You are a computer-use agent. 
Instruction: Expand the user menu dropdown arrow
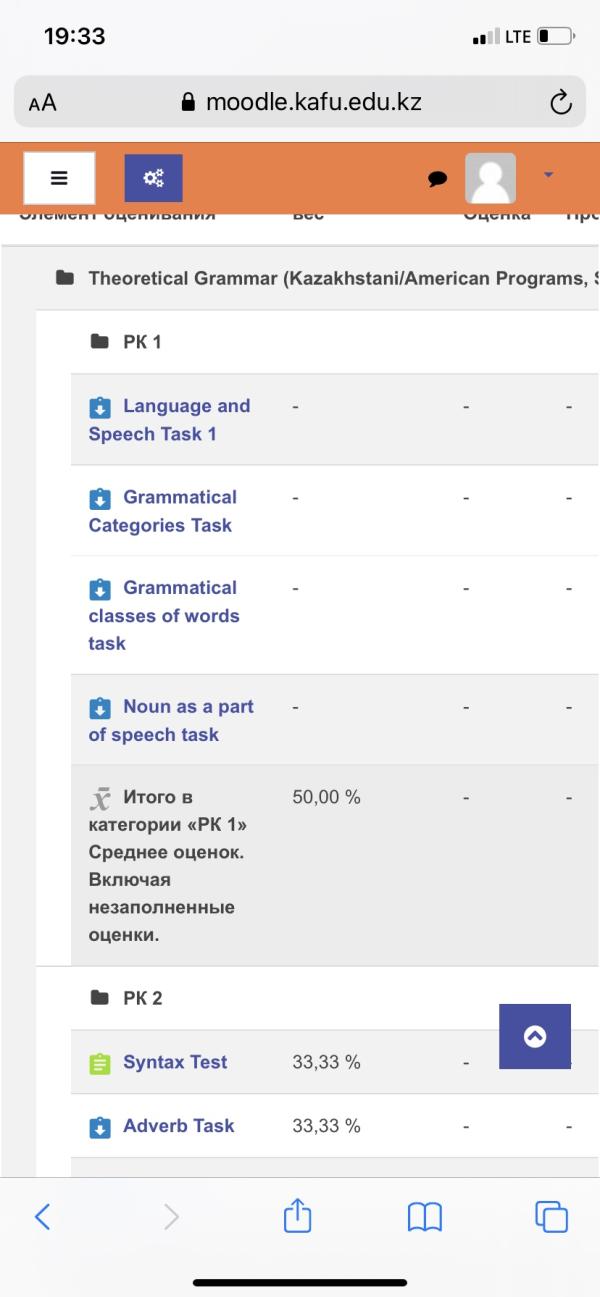click(x=548, y=175)
